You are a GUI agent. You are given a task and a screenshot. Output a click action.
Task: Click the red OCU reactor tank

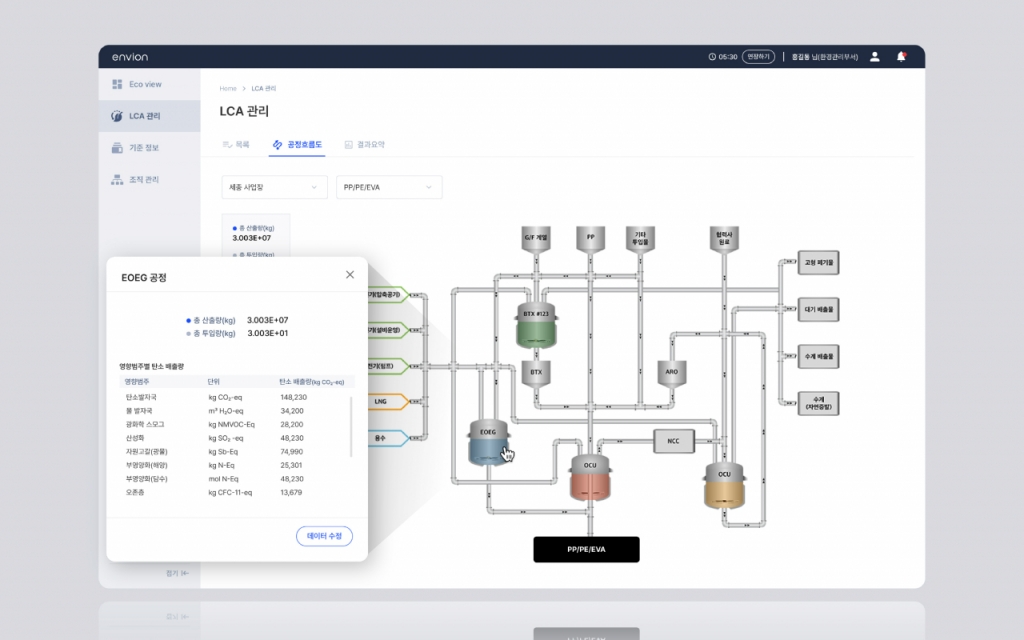pyautogui.click(x=590, y=479)
